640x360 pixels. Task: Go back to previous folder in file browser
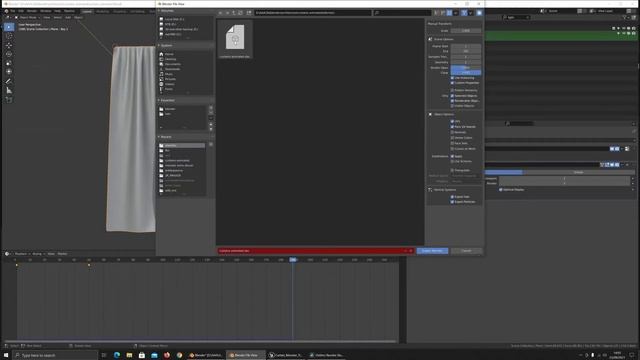[x=221, y=13]
